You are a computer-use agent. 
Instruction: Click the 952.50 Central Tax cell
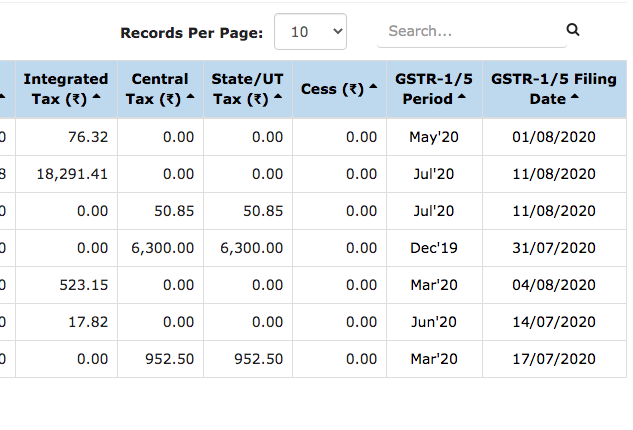tap(160, 359)
